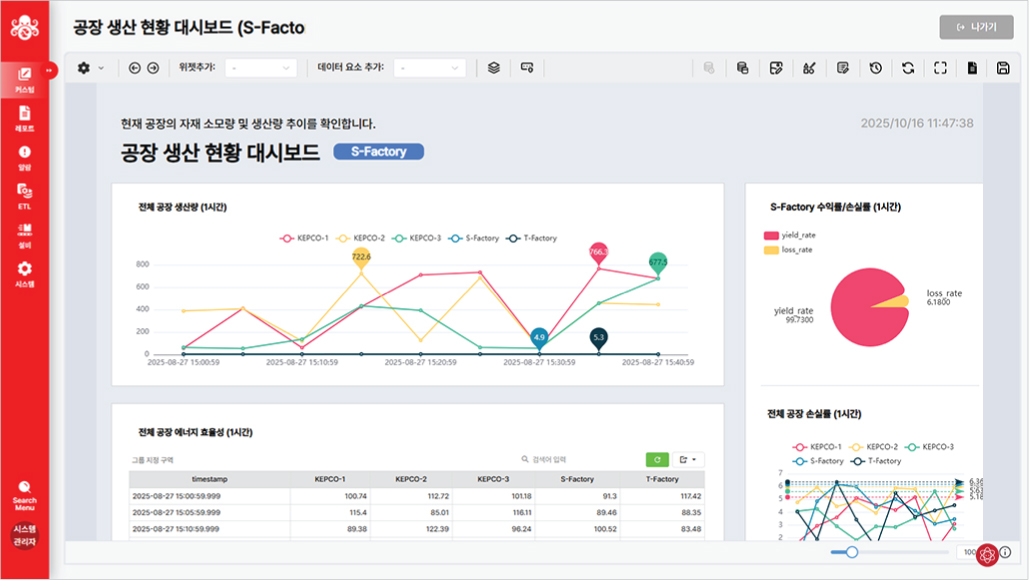Toggle T-Factory legend in production chart
This screenshot has height=580, width=1029.
pos(532,238)
